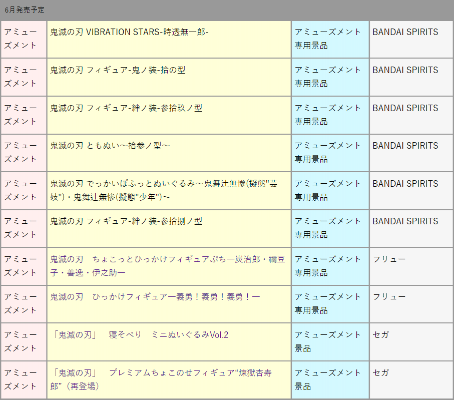Select the ともぬい 拾参ノ型 entry
Image resolution: width=454 pixels, height=400 pixels.
click(169, 153)
